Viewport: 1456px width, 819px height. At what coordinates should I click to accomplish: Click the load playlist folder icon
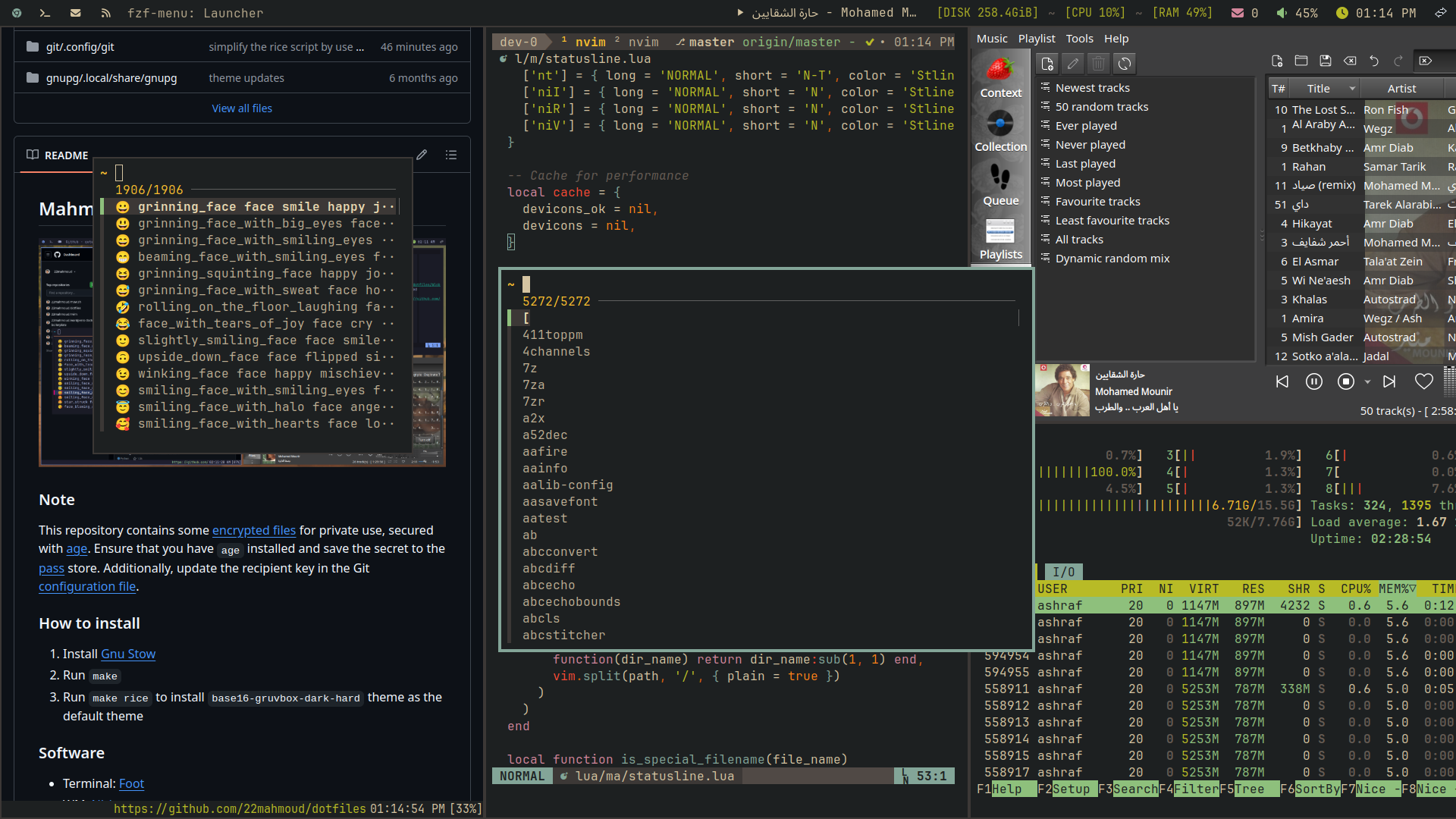coord(1301,61)
